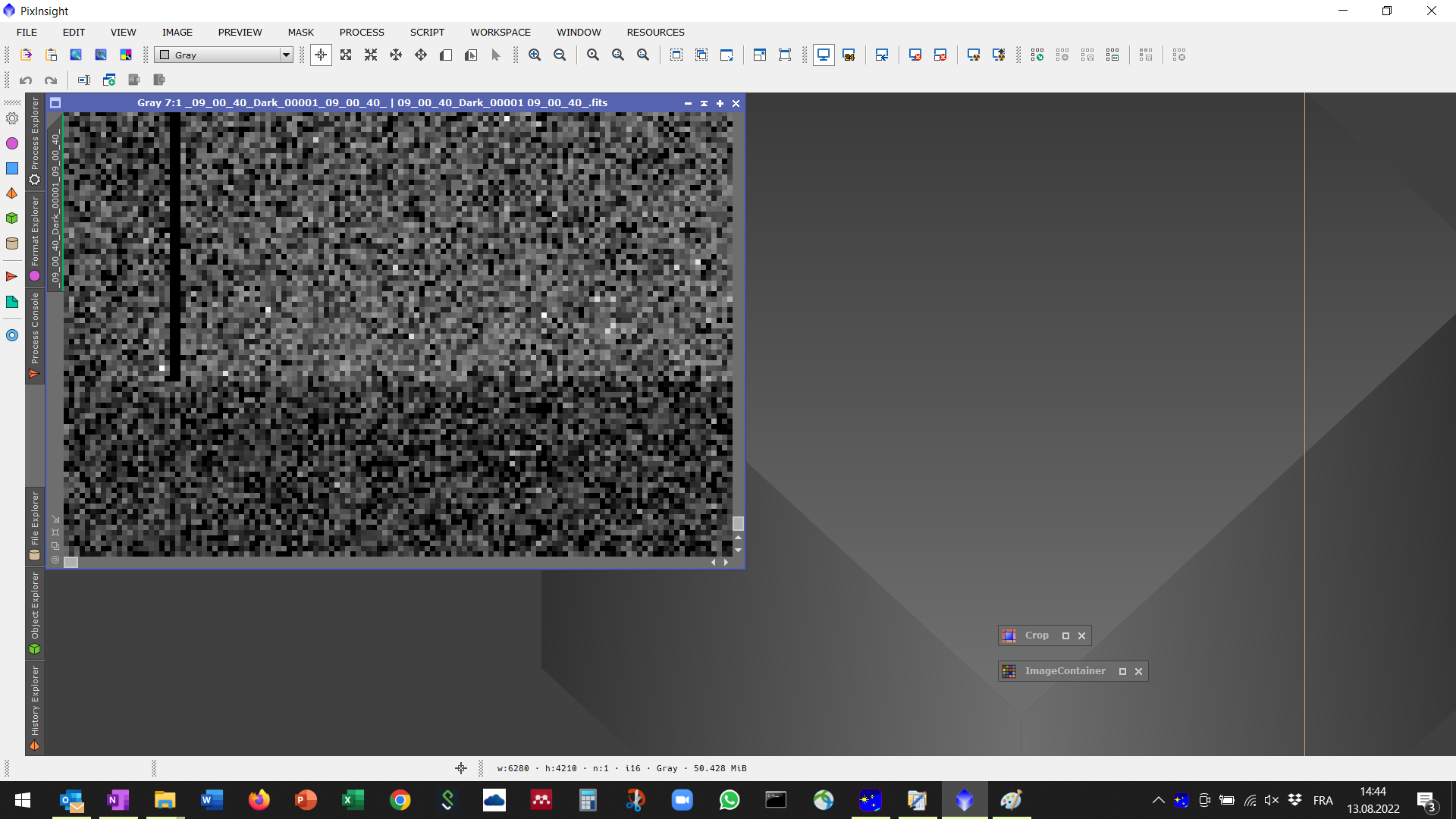Maximize the Crop icon window
The height and width of the screenshot is (819, 1456).
pyautogui.click(x=1065, y=636)
